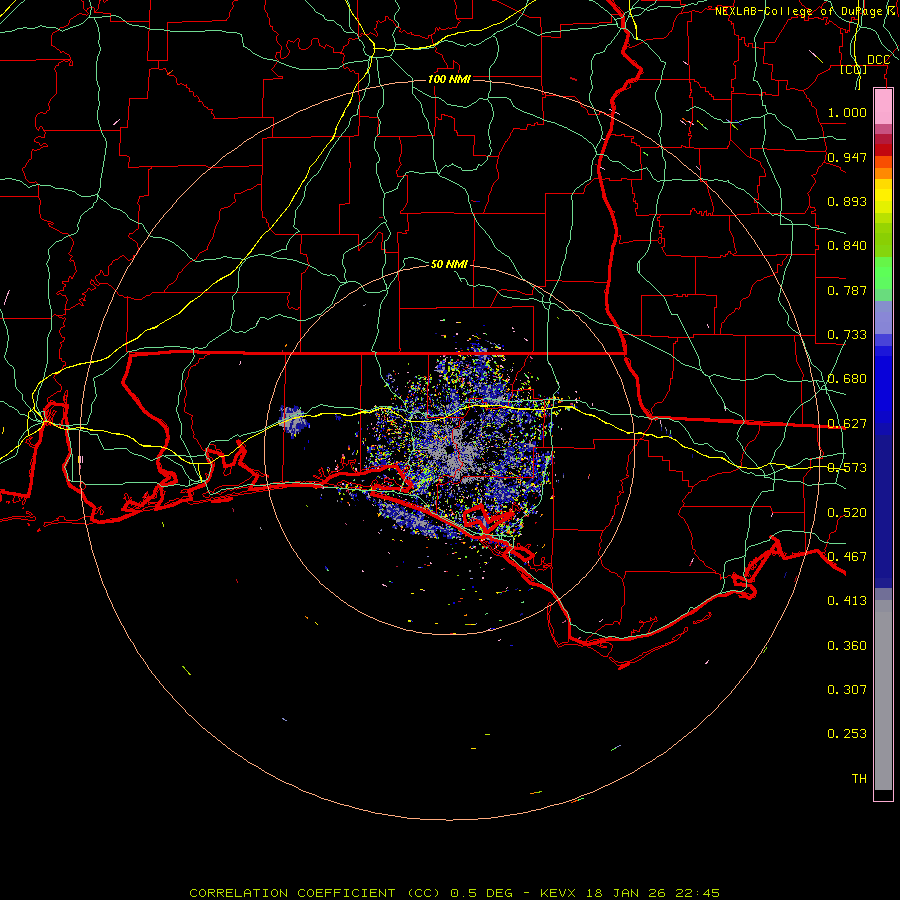900x900 pixels.
Task: Pick the gray swatch near 0.307
Action: click(x=883, y=695)
